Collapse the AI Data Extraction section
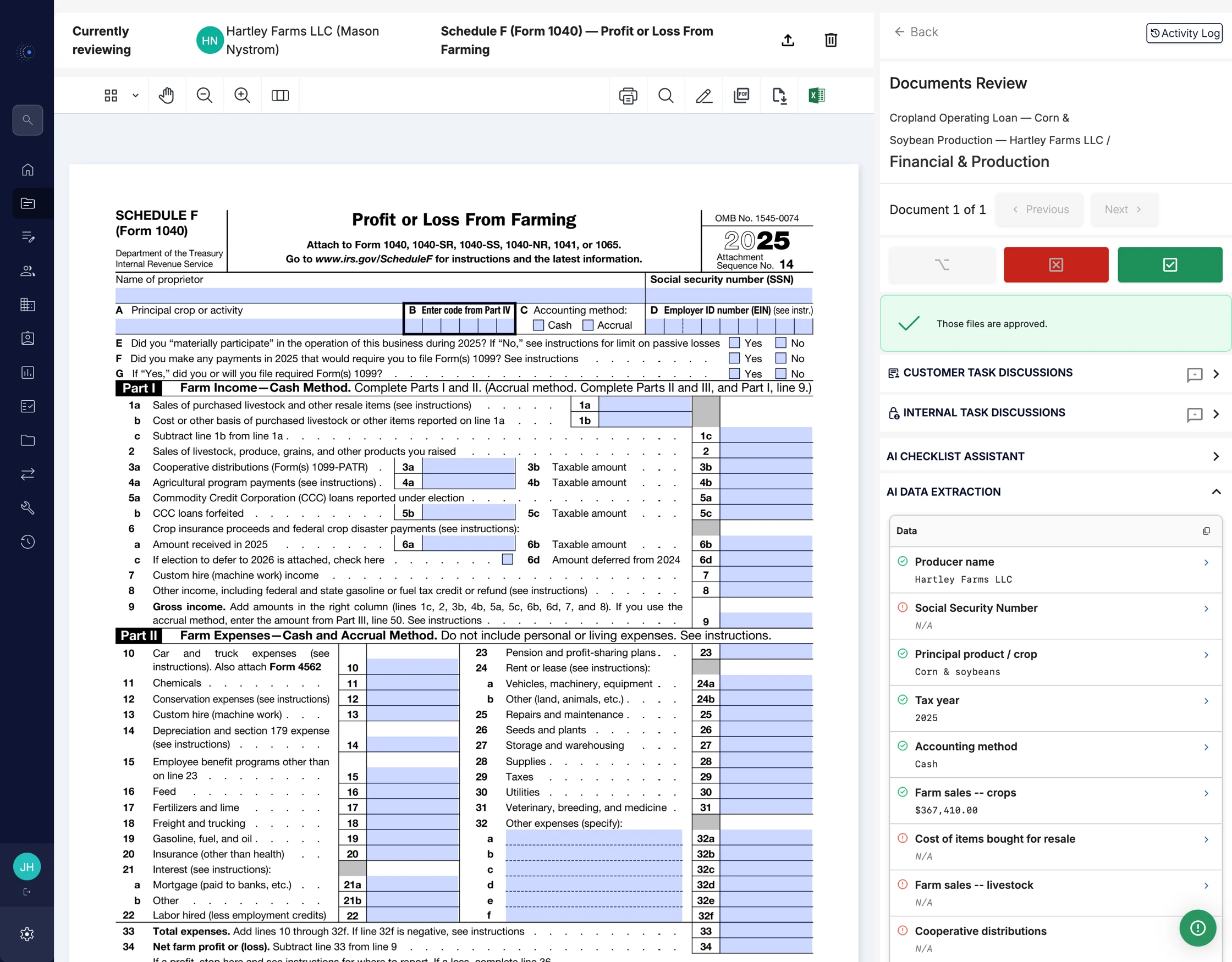This screenshot has height=962, width=1232. 1215,491
